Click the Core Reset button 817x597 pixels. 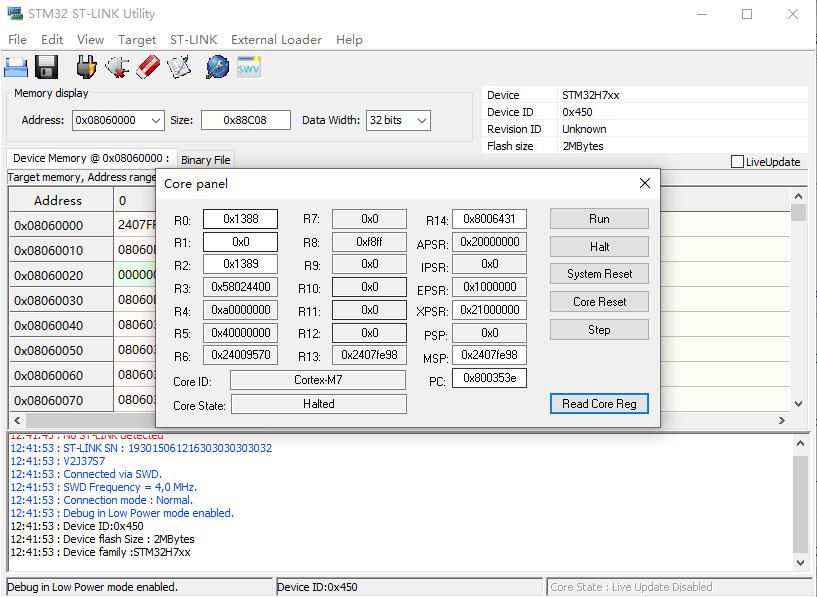599,302
